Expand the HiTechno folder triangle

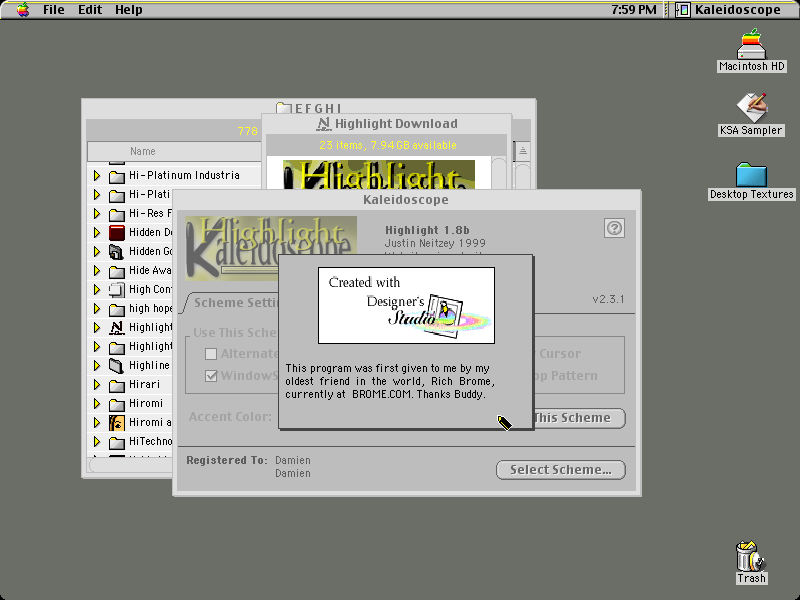(97, 442)
